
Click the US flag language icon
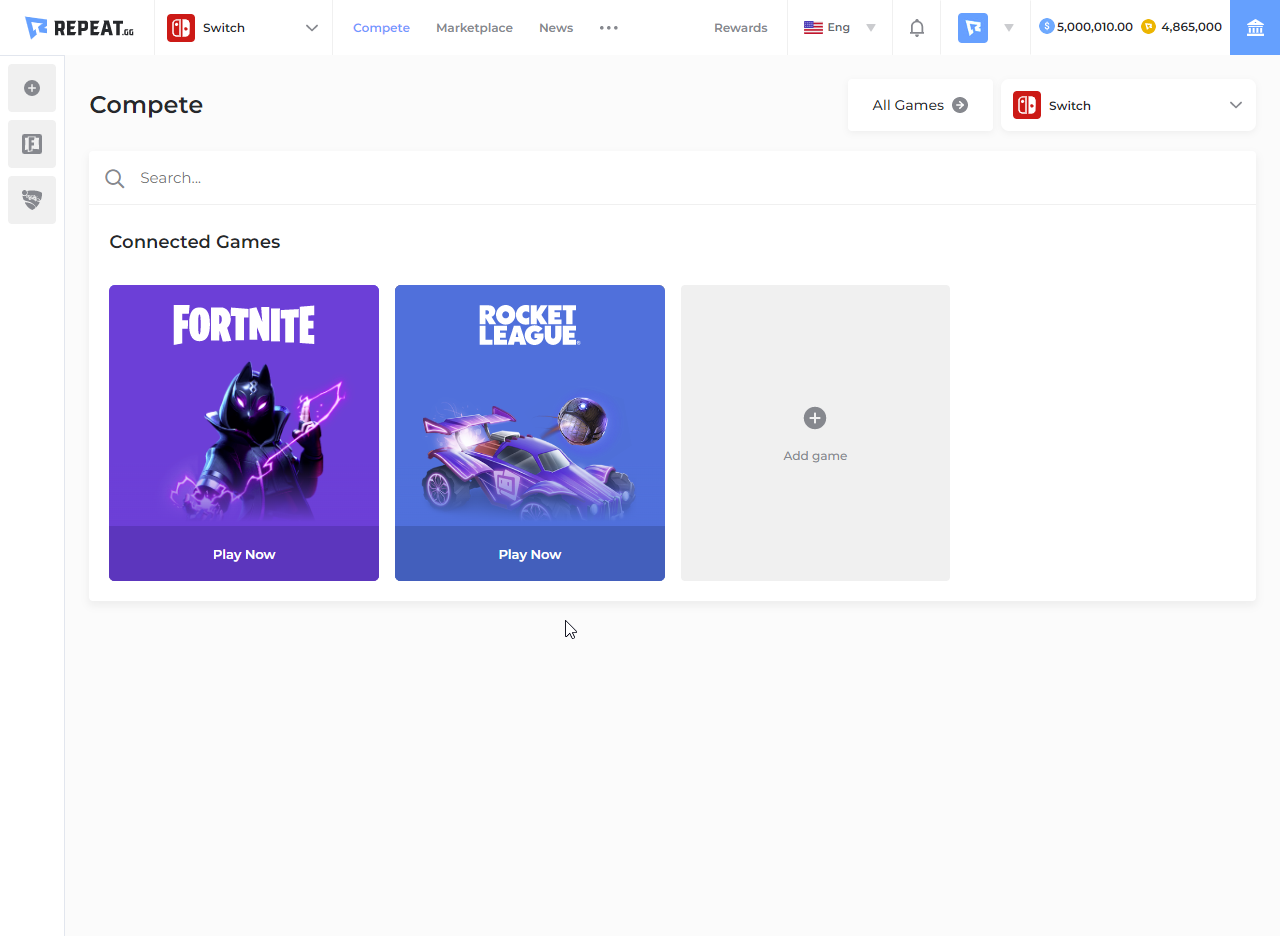pos(813,28)
